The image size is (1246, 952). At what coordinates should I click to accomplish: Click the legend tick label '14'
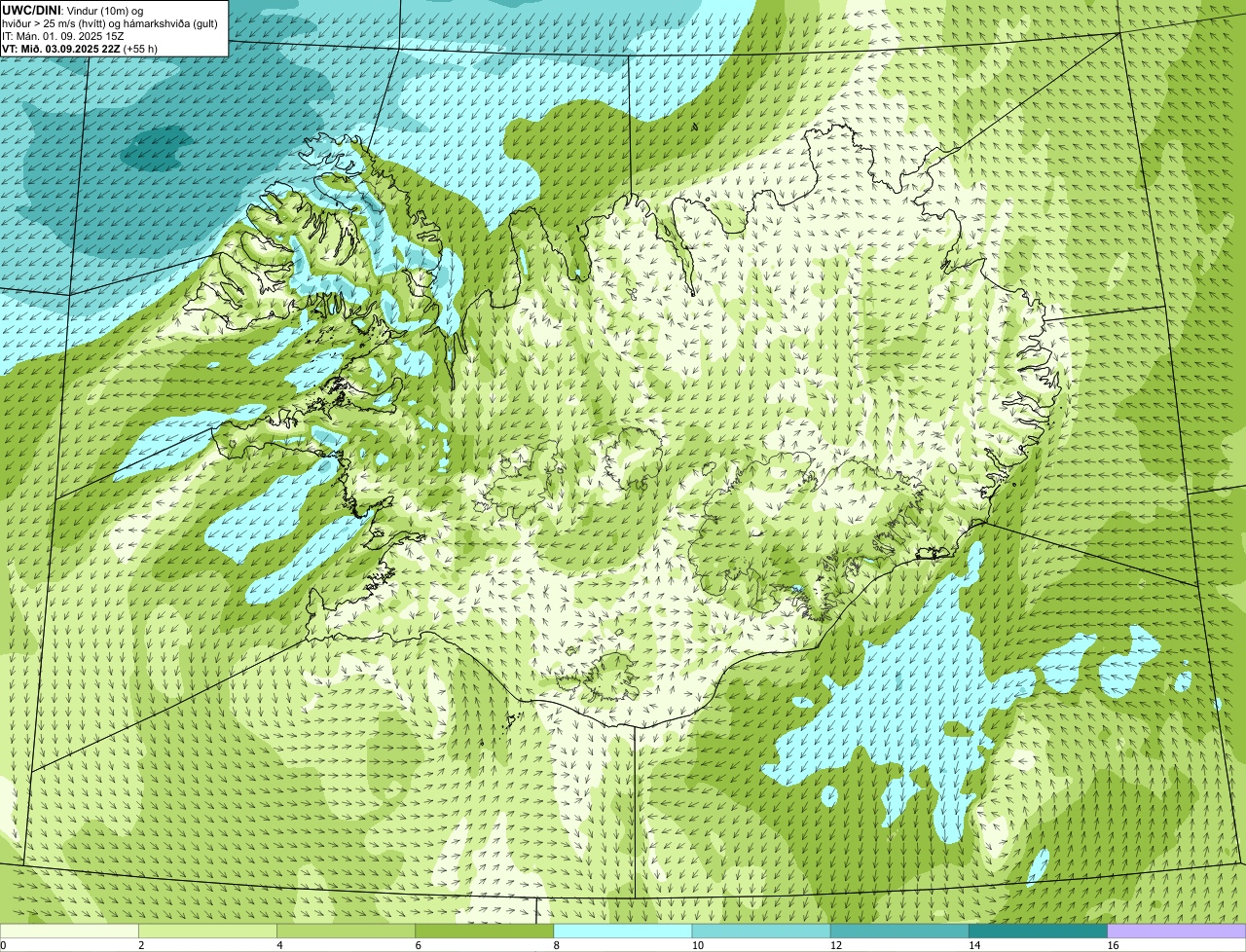click(x=973, y=945)
